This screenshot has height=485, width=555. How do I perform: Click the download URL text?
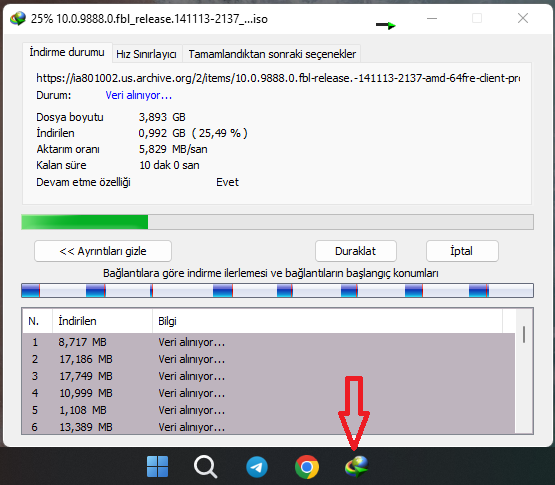tap(278, 78)
